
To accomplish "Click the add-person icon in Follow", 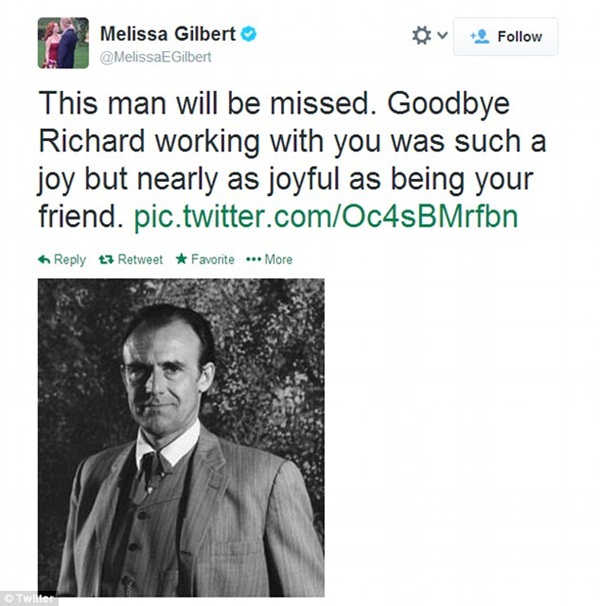I will pyautogui.click(x=480, y=37).
